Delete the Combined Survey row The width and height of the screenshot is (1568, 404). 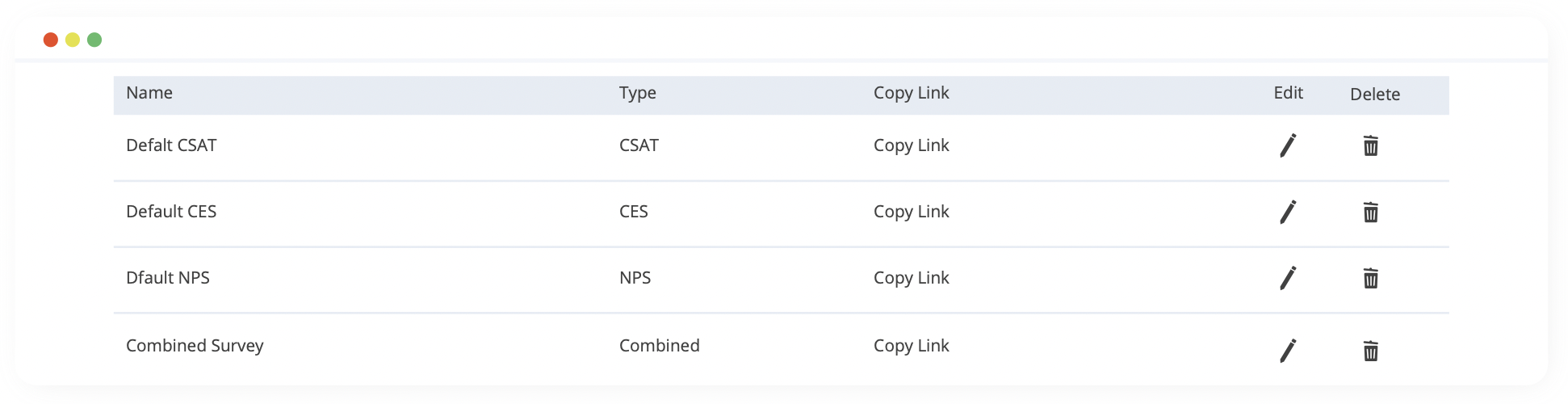click(x=1370, y=351)
